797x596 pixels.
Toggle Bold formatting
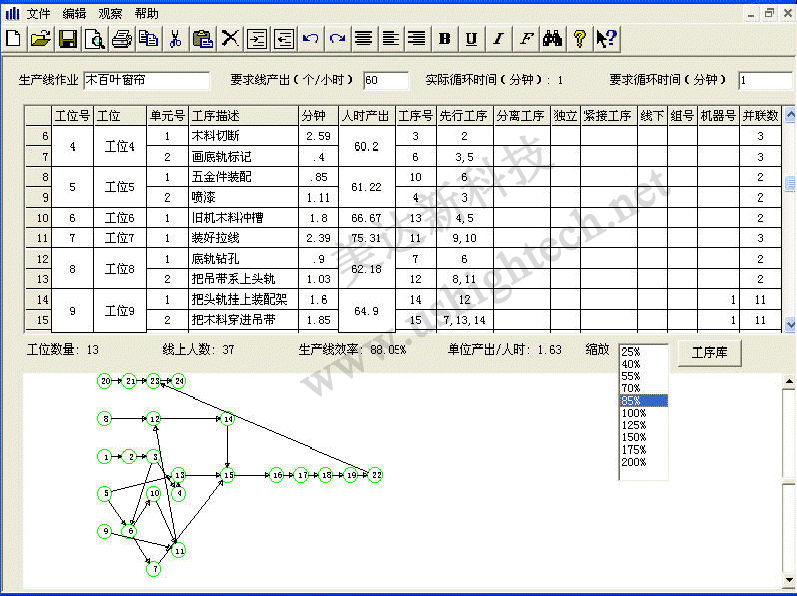[x=445, y=39]
